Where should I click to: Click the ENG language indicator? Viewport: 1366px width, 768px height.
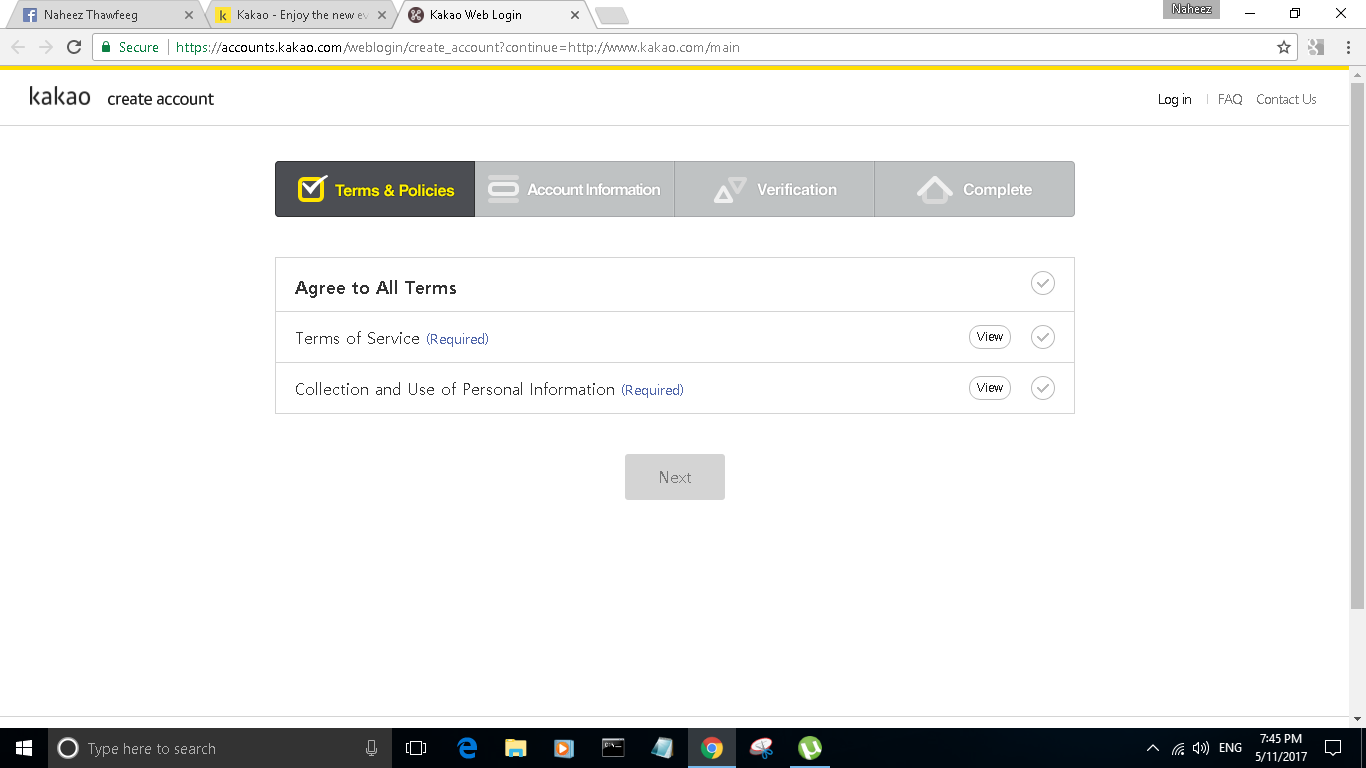click(x=1231, y=748)
